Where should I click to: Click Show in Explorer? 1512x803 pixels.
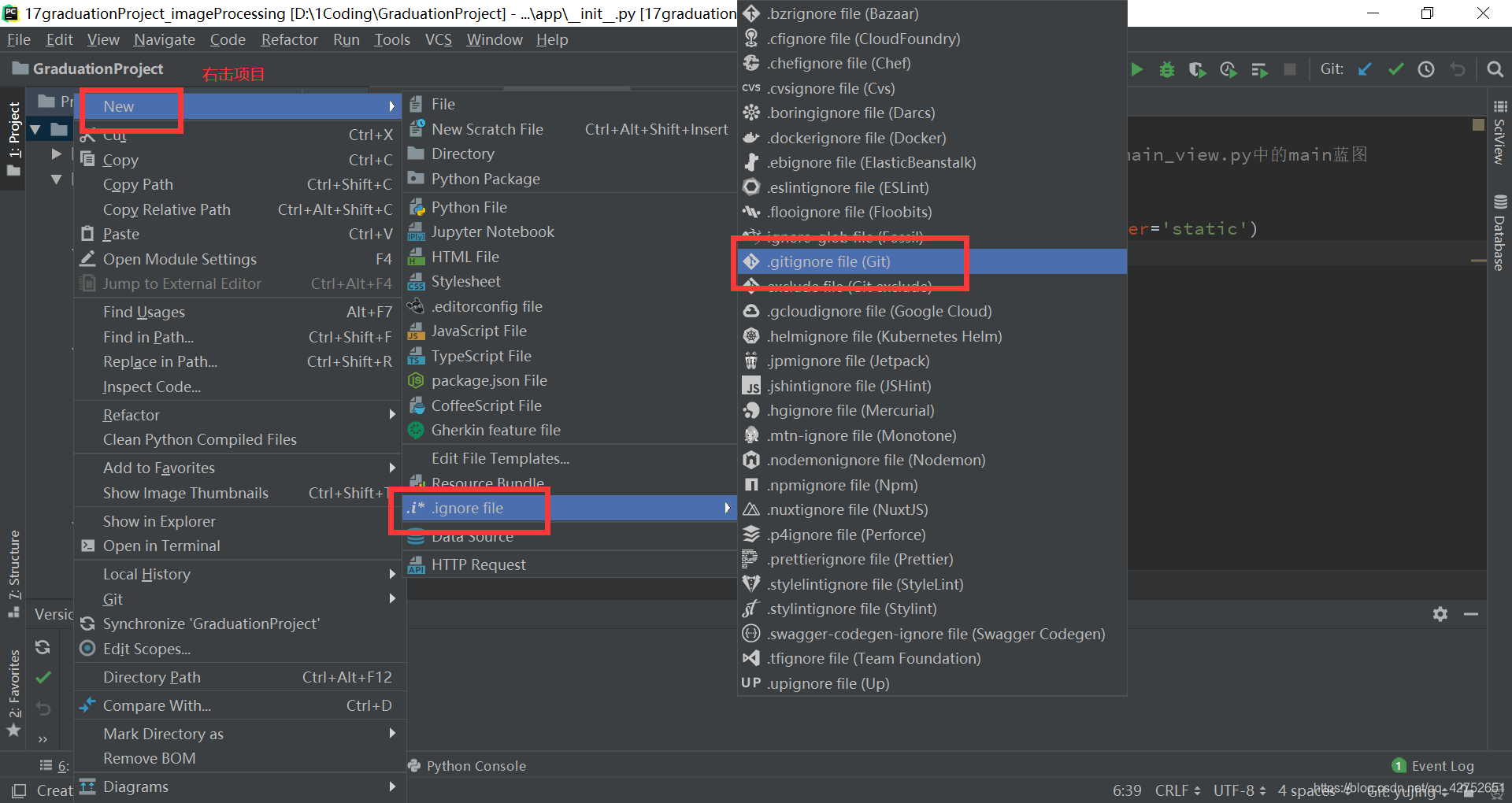tap(239, 521)
